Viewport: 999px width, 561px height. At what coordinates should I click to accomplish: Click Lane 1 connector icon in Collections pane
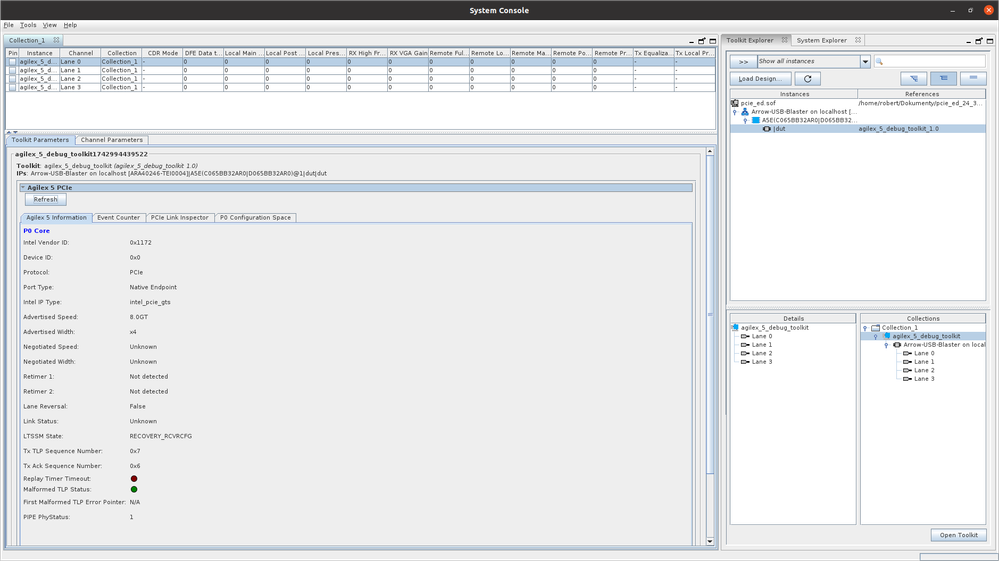pyautogui.click(x=908, y=362)
